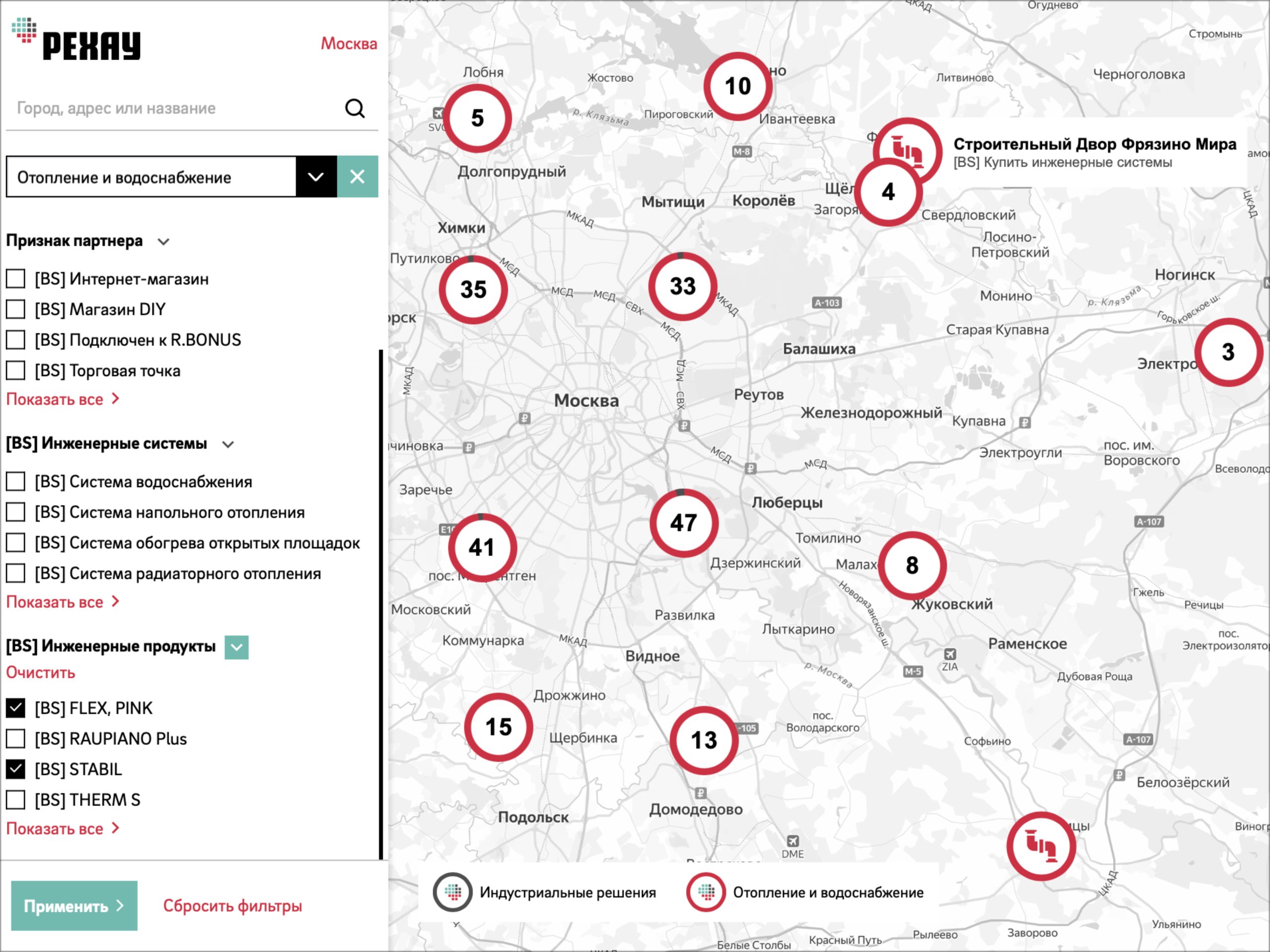Open the map cluster marker showing 15
The image size is (1270, 952).
click(x=499, y=727)
